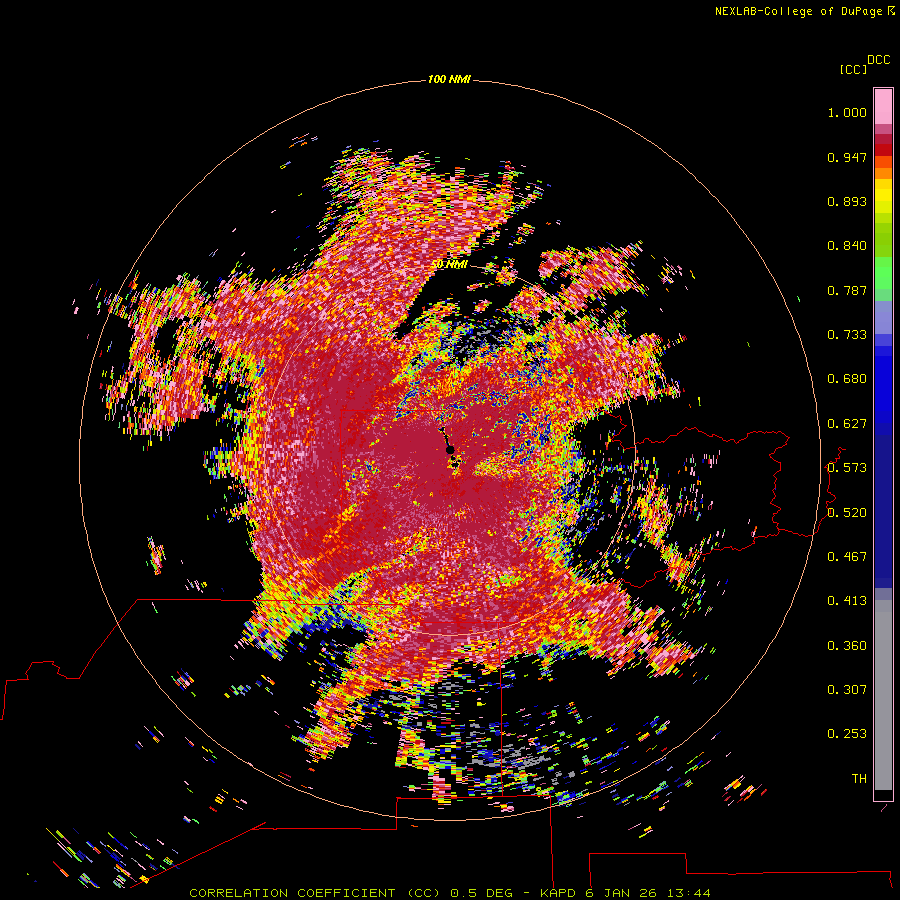
Task: Click the 0.520 legend value
Action: coord(847,513)
